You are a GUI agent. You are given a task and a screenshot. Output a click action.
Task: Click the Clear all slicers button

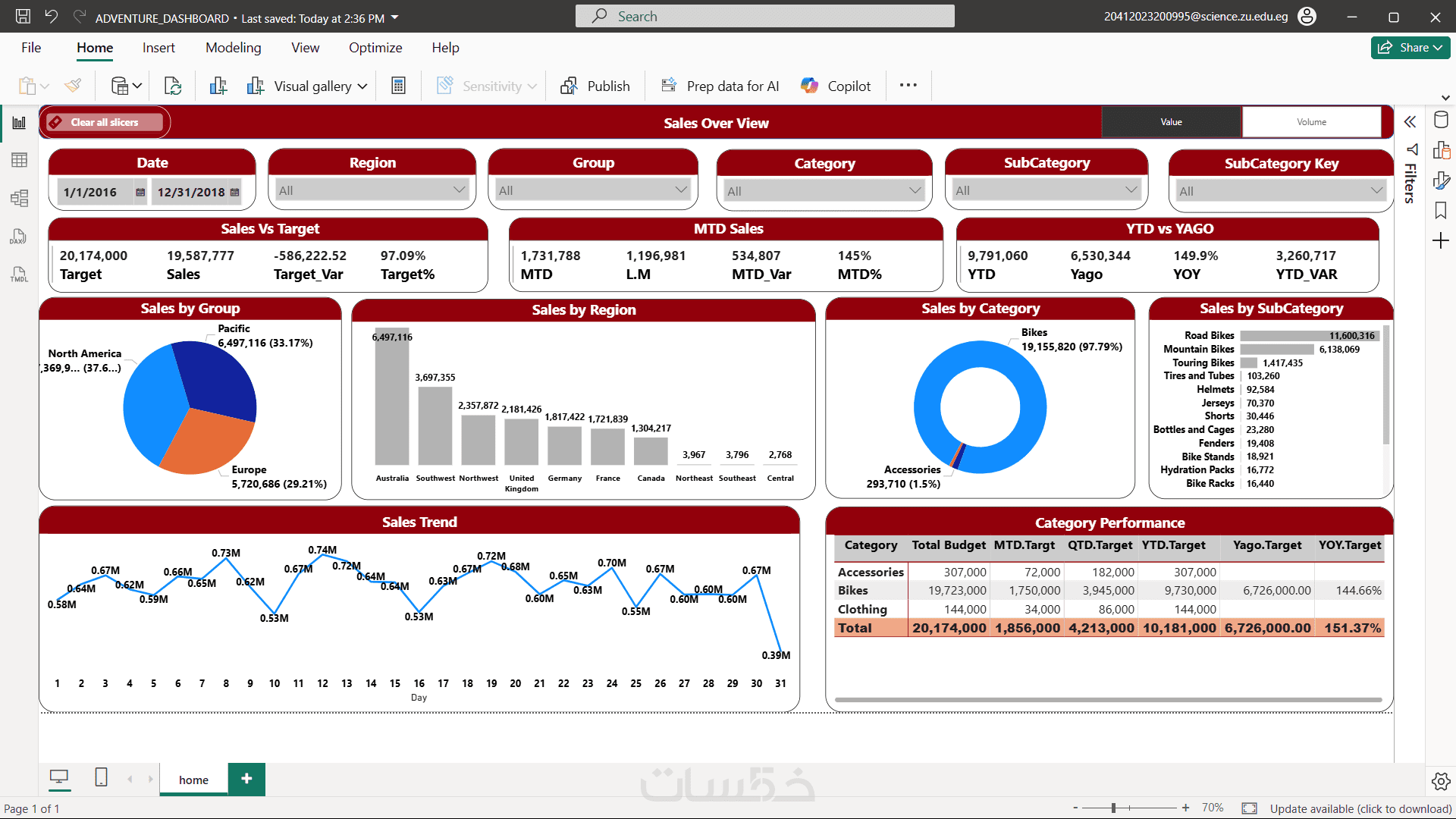click(x=105, y=122)
